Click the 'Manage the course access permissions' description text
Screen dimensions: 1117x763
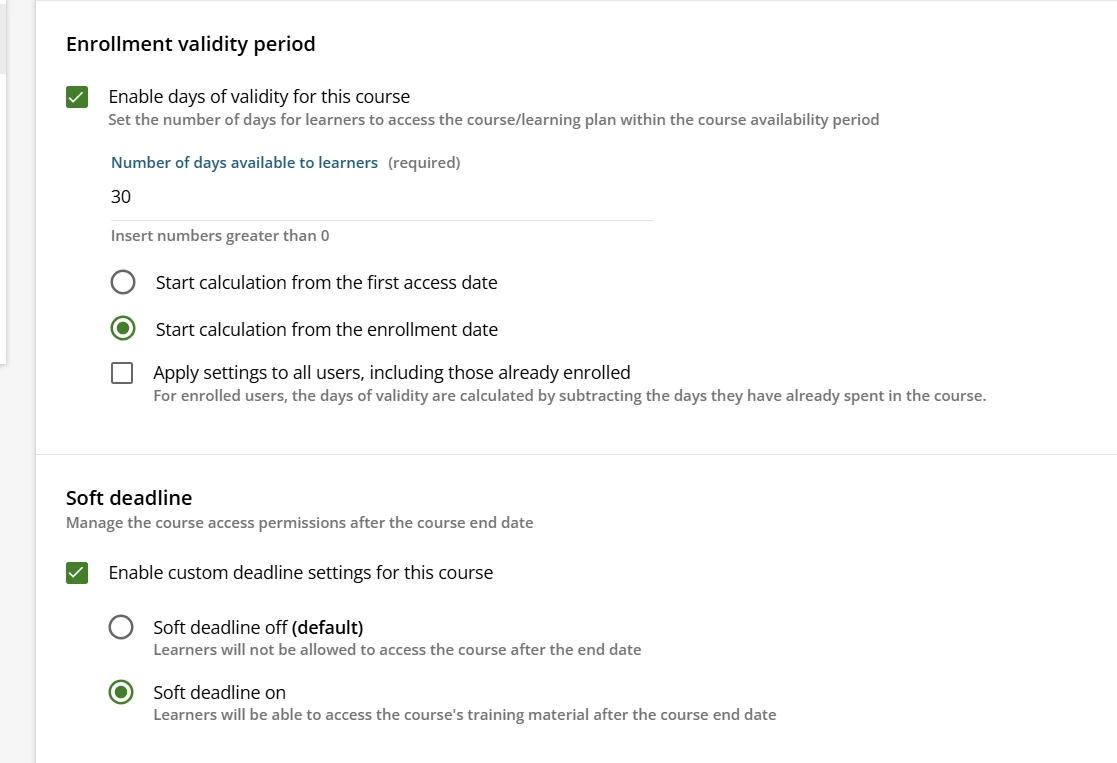[299, 523]
